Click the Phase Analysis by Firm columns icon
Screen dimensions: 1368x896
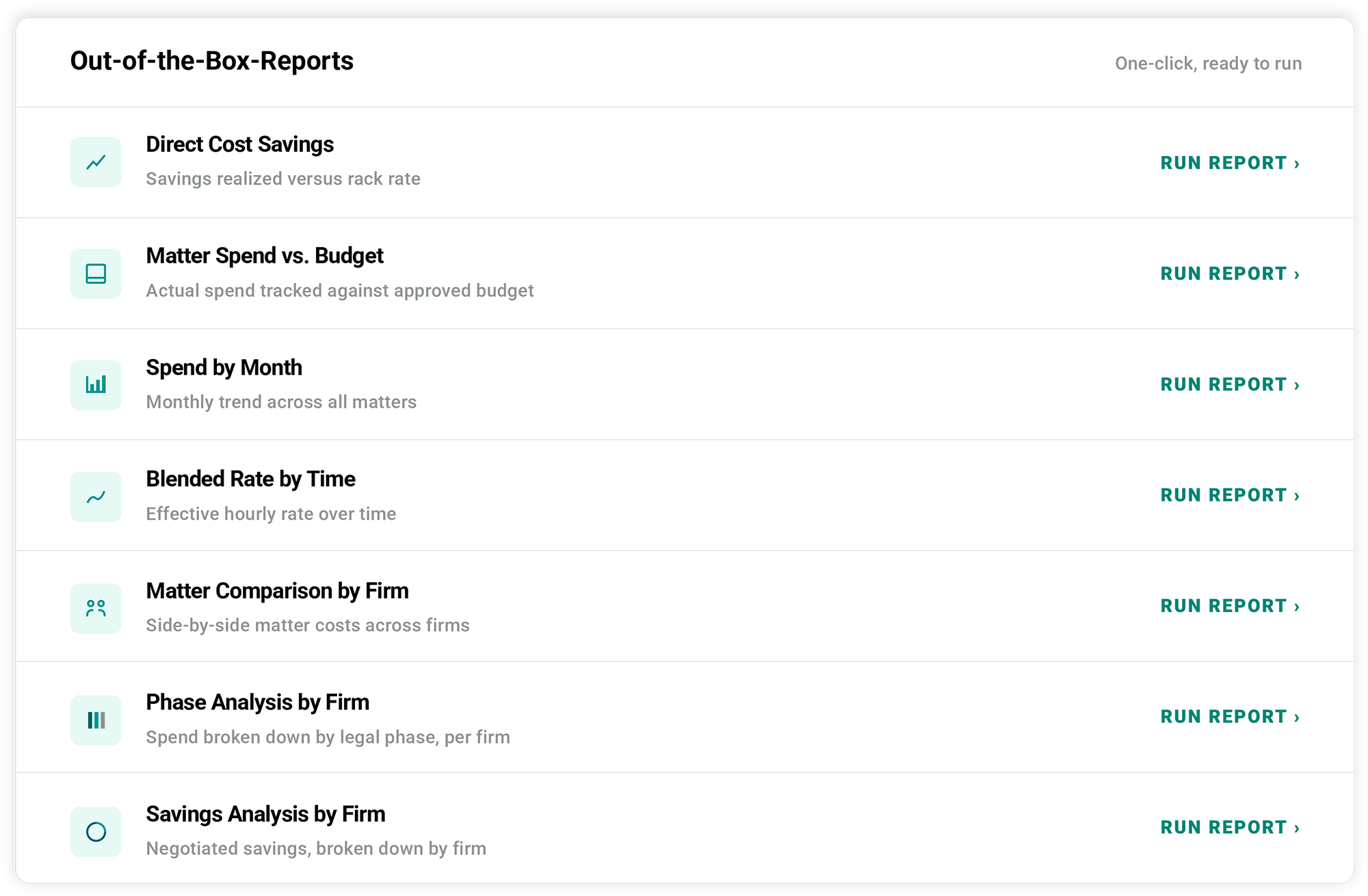96,720
